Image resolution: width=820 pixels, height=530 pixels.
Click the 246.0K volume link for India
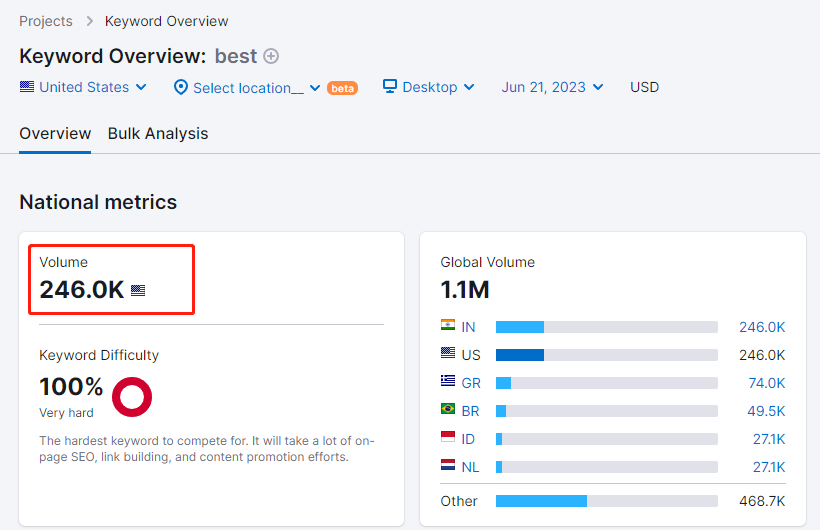pos(762,327)
